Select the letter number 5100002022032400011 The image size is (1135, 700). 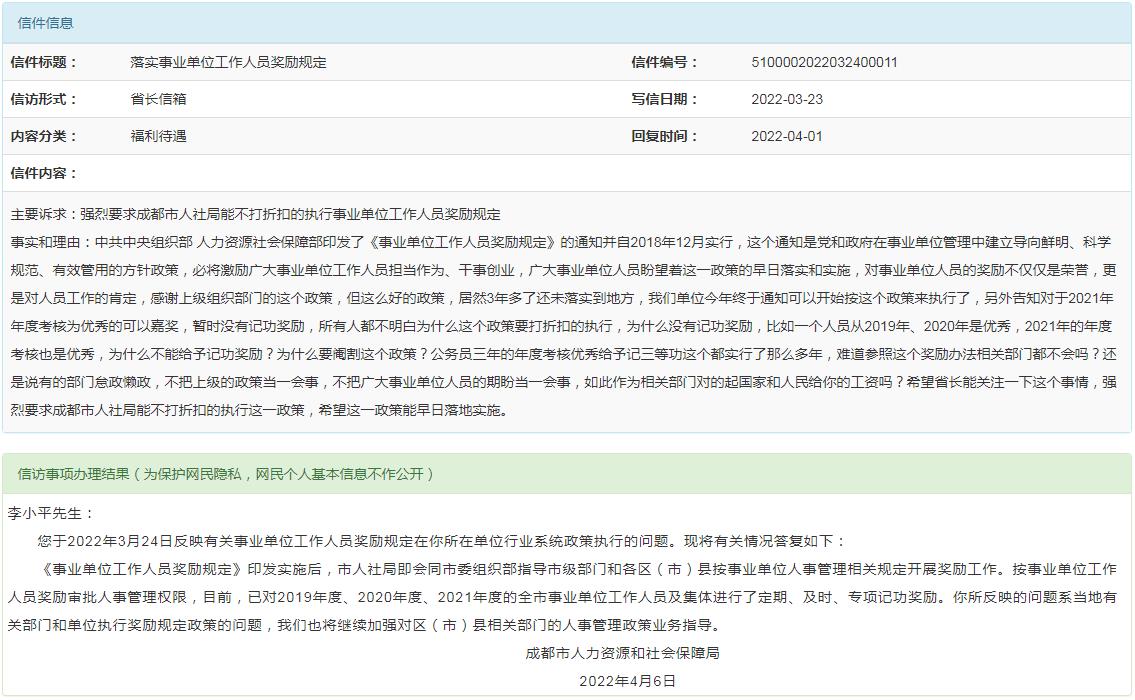(824, 62)
